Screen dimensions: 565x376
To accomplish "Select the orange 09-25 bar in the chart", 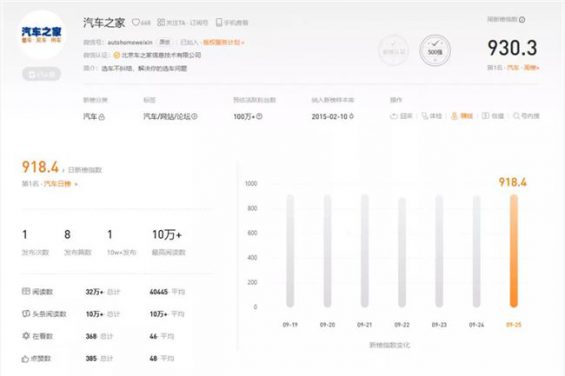I will tap(513, 251).
